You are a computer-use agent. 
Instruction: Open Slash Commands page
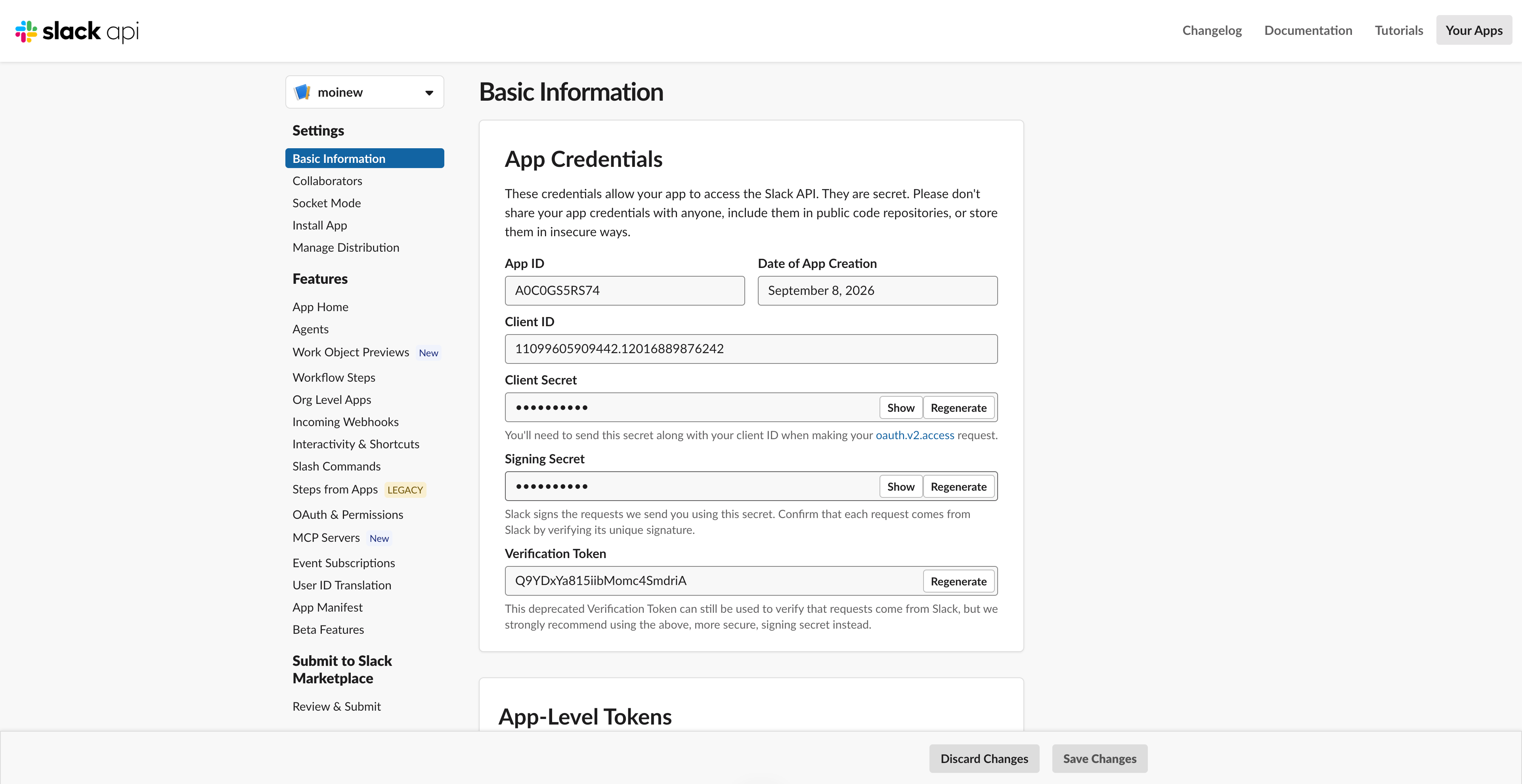tap(336, 467)
